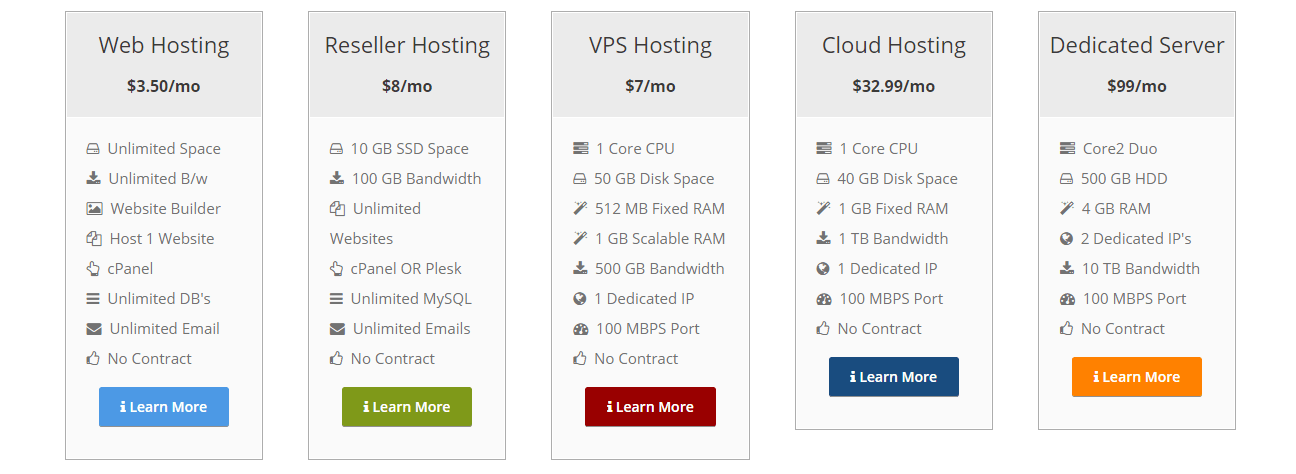The height and width of the screenshot is (474, 1296).
Task: Click the Web Hosting plan title
Action: pos(164,46)
